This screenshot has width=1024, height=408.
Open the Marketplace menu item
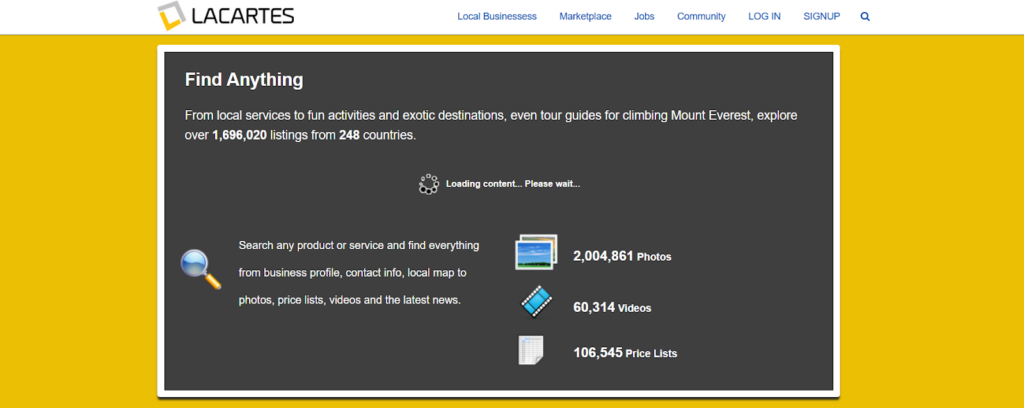coord(585,16)
